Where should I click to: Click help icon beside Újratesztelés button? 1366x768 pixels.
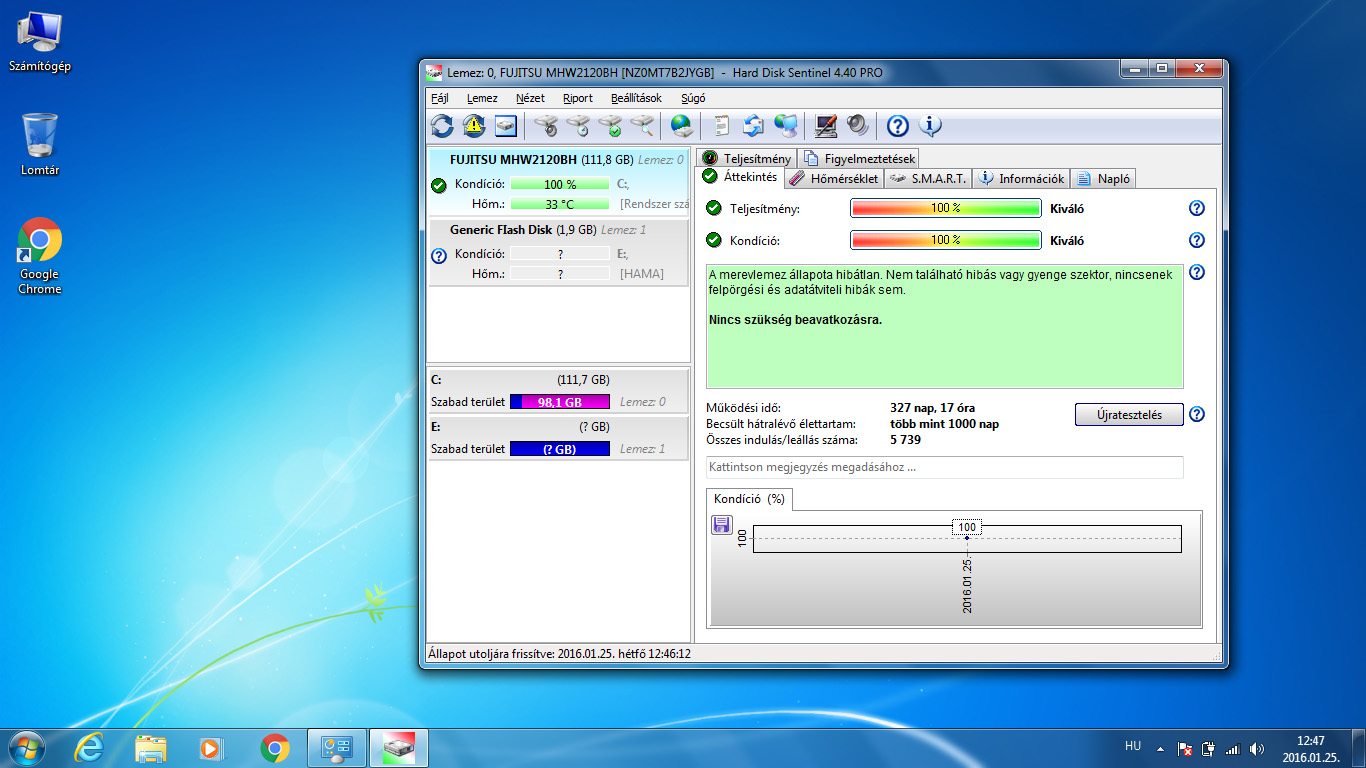point(1196,414)
